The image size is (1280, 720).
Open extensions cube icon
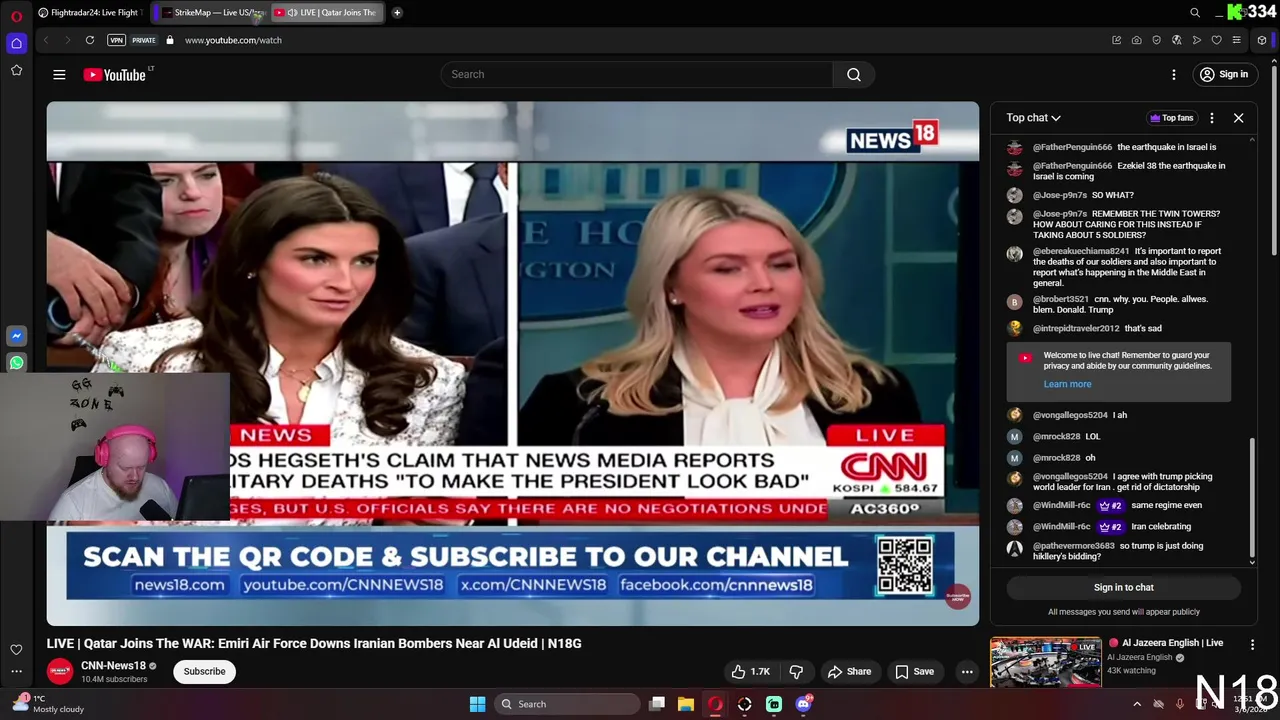(1262, 40)
